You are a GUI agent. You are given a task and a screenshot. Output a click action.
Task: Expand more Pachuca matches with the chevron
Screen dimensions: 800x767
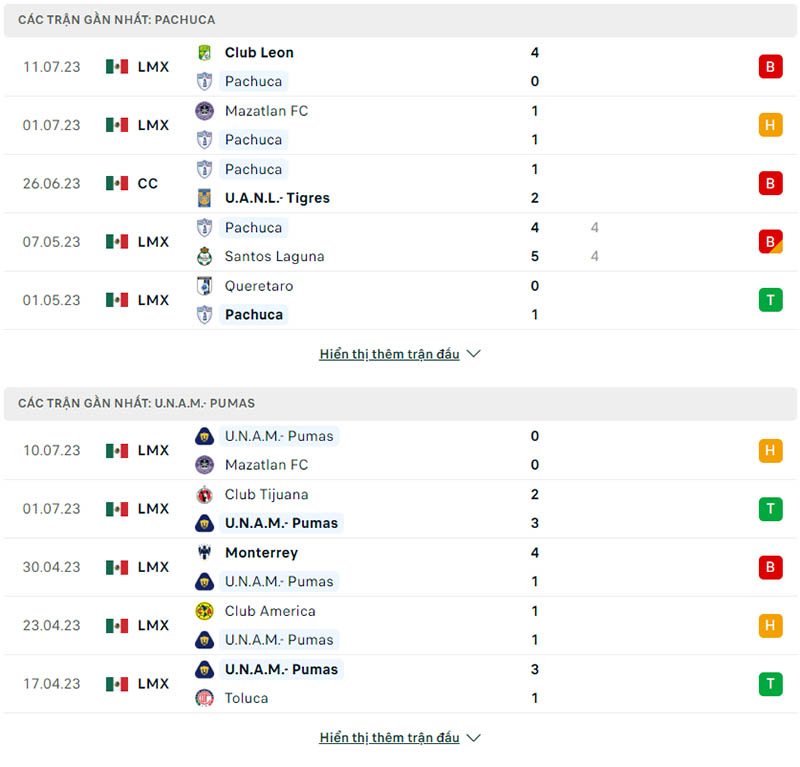pyautogui.click(x=474, y=354)
